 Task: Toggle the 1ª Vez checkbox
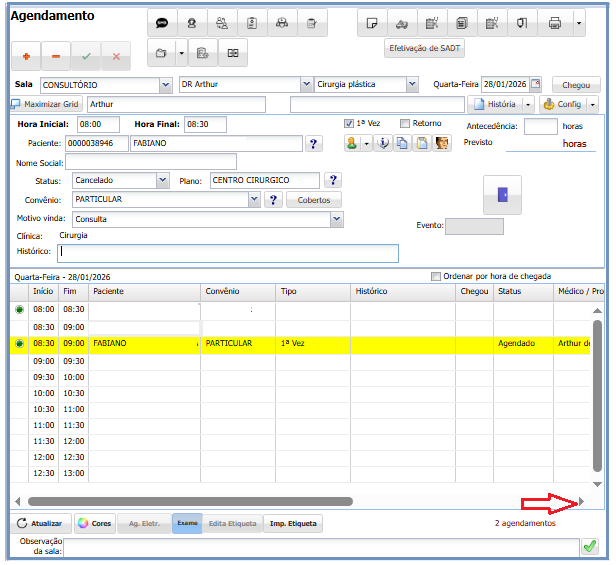click(349, 124)
